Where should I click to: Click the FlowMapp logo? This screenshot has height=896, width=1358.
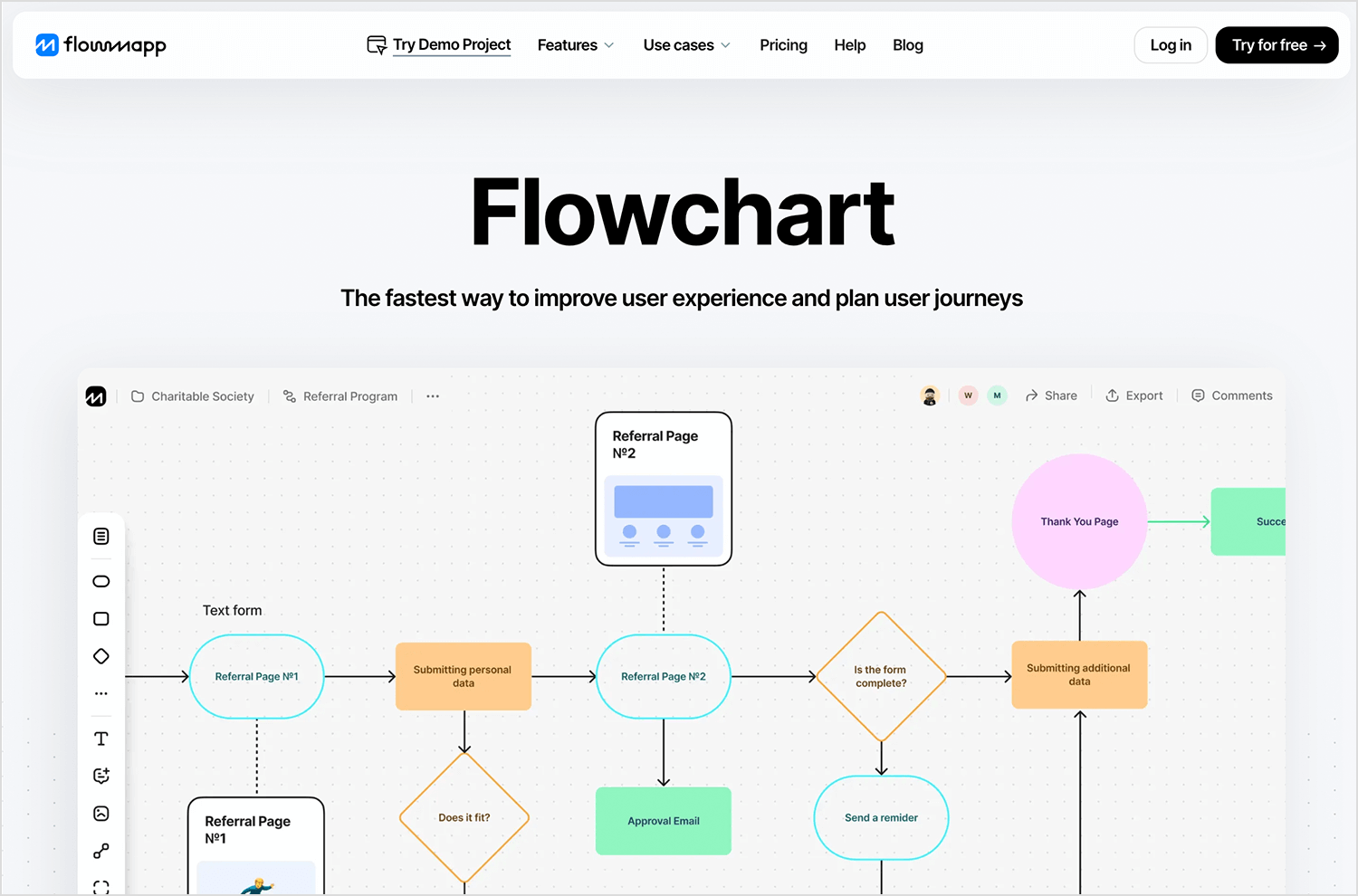coord(100,44)
